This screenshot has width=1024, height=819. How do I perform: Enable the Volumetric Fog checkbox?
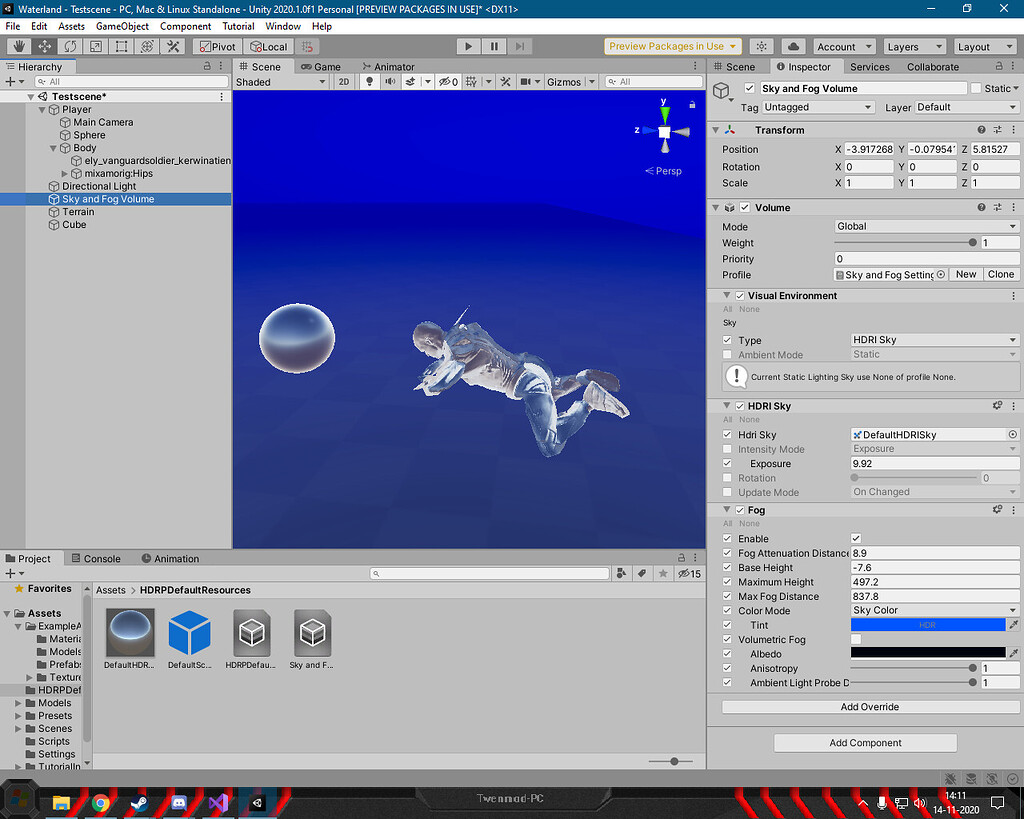[857, 639]
